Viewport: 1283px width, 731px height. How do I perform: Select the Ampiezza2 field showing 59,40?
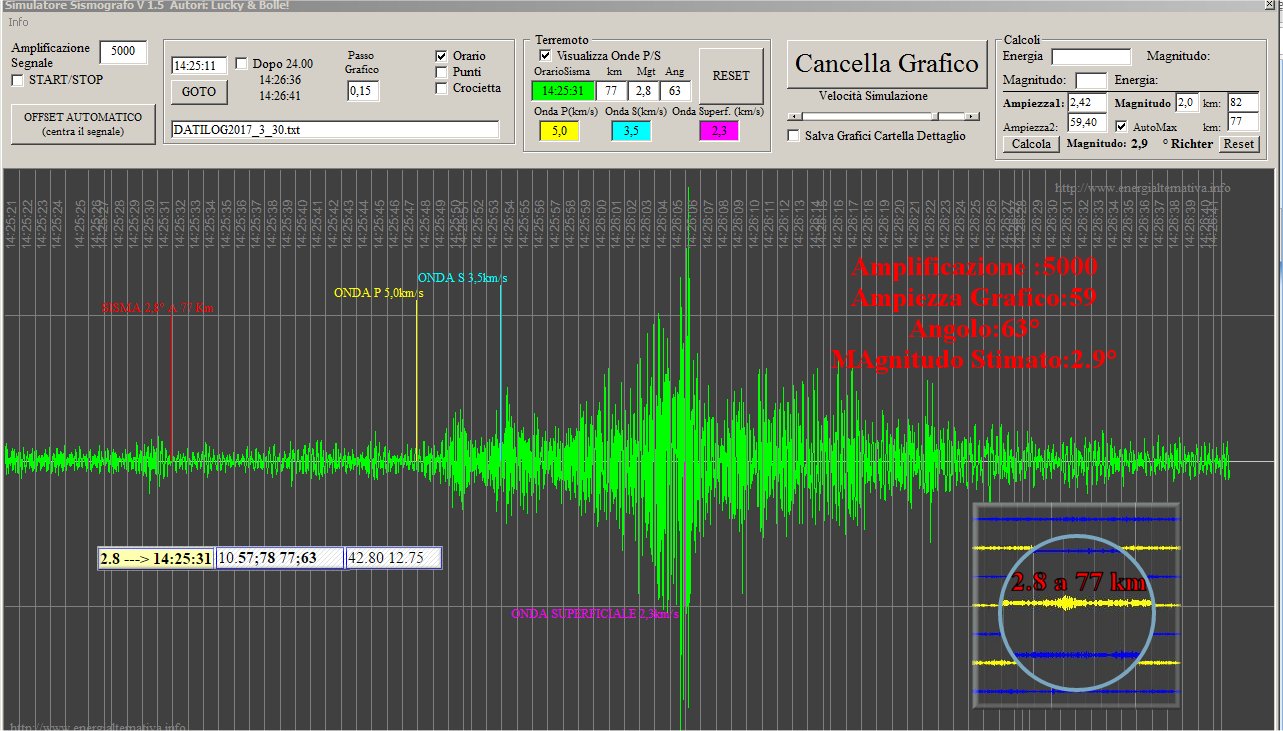pyautogui.click(x=1087, y=123)
